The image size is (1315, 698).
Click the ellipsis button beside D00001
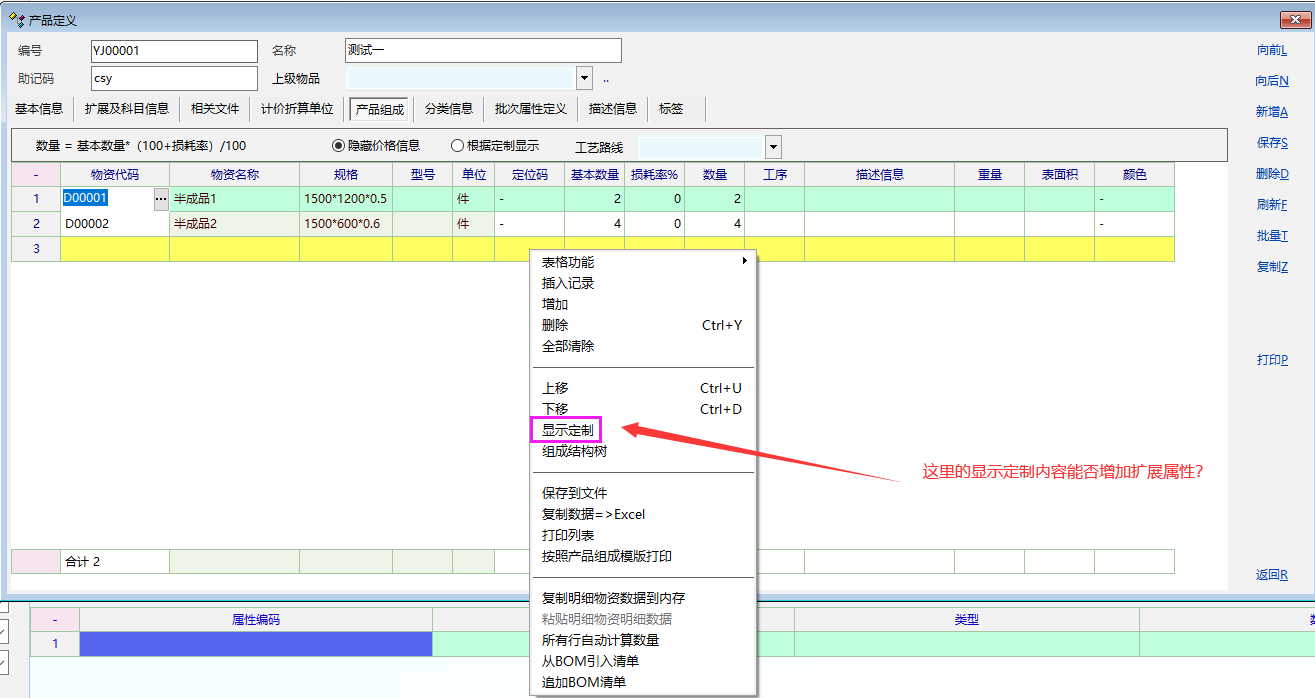pyautogui.click(x=160, y=199)
